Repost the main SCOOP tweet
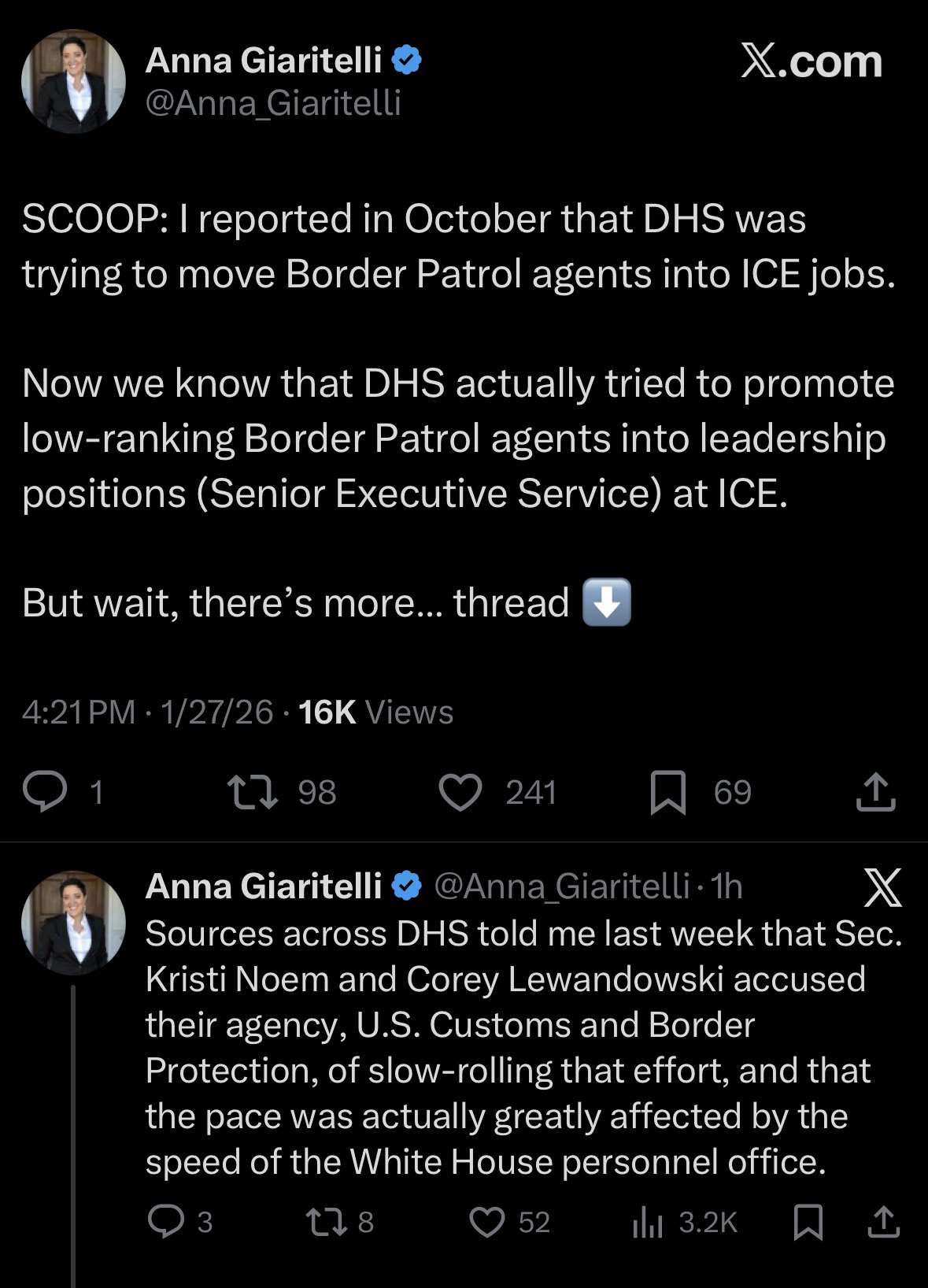Viewport: 928px width, 1288px height. coord(252,792)
